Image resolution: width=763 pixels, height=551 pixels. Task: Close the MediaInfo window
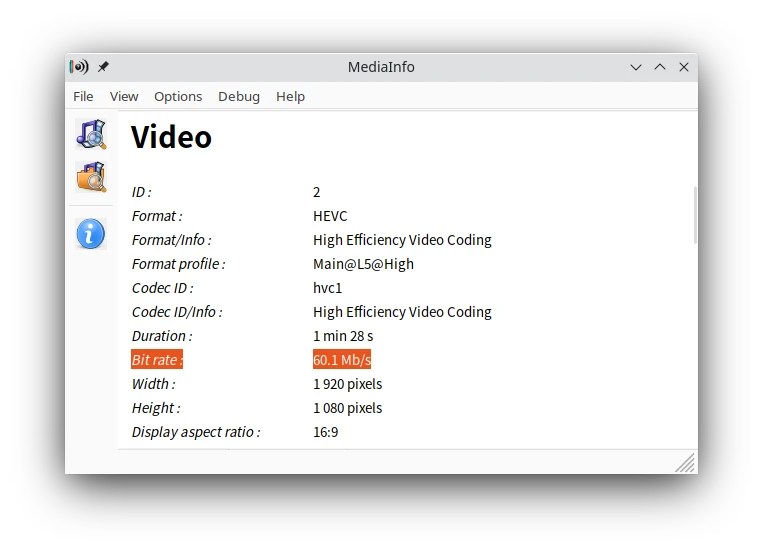[684, 67]
